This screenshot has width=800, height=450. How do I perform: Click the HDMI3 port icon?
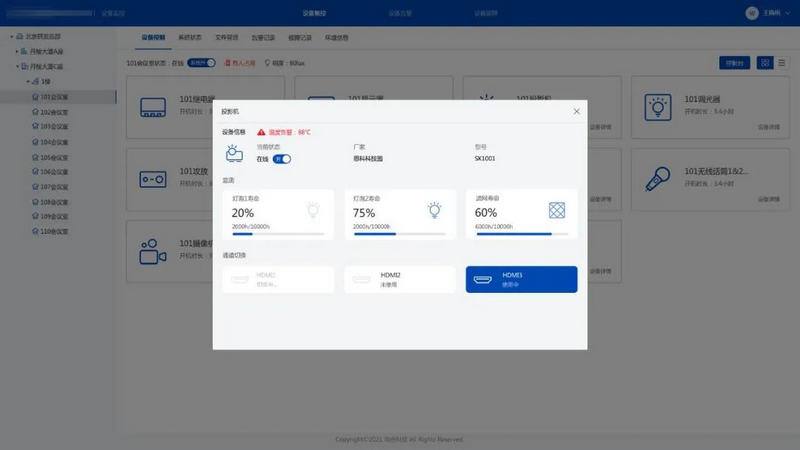pyautogui.click(x=483, y=279)
